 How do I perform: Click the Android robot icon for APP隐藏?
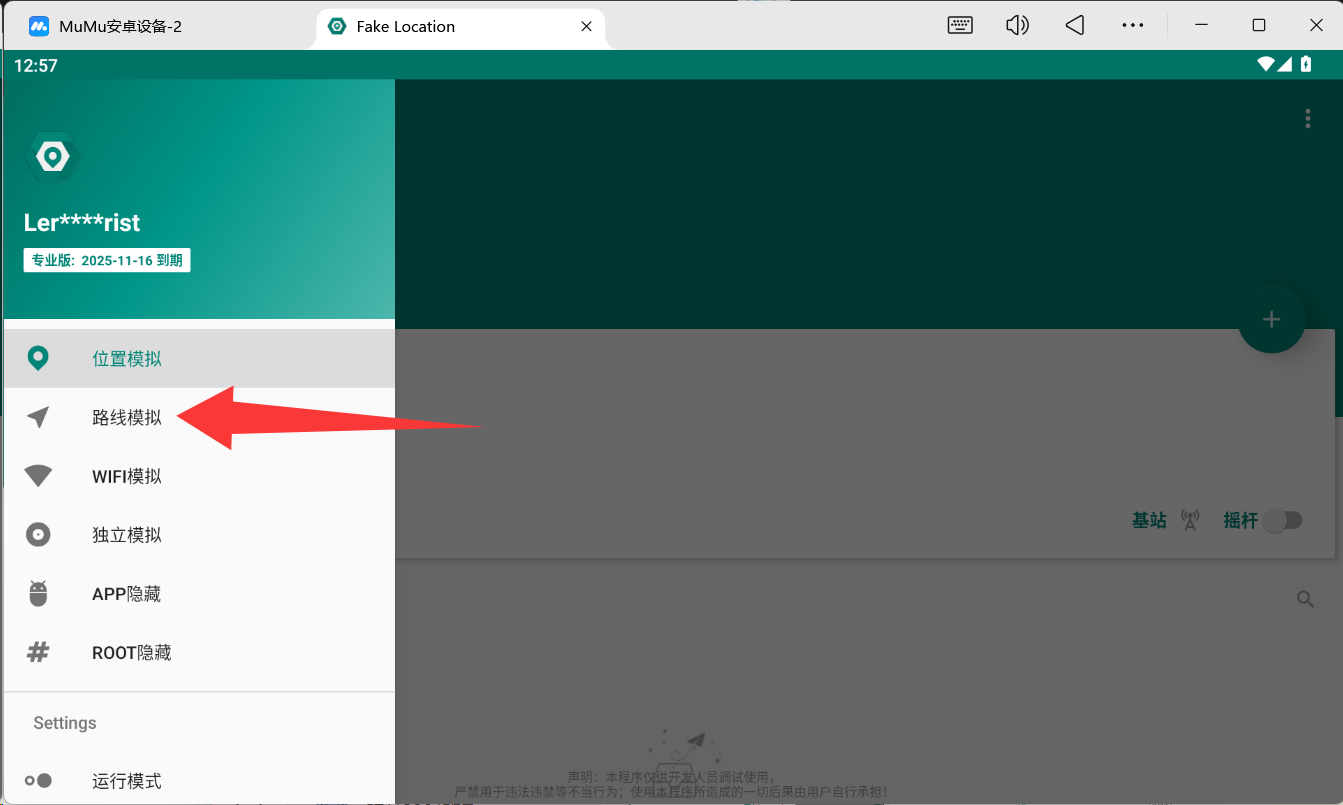[x=38, y=594]
